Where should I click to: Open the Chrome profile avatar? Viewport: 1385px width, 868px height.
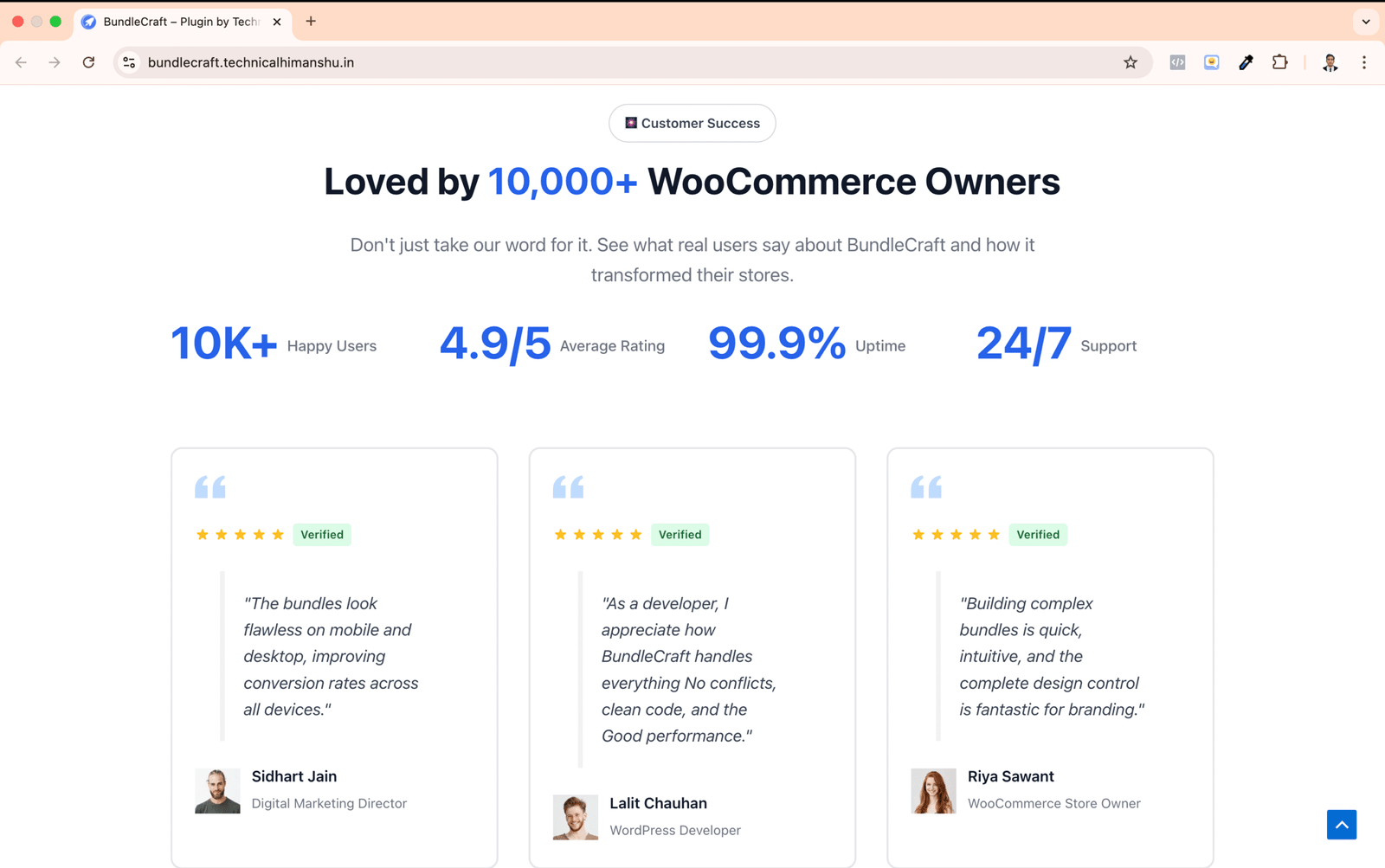1330,62
